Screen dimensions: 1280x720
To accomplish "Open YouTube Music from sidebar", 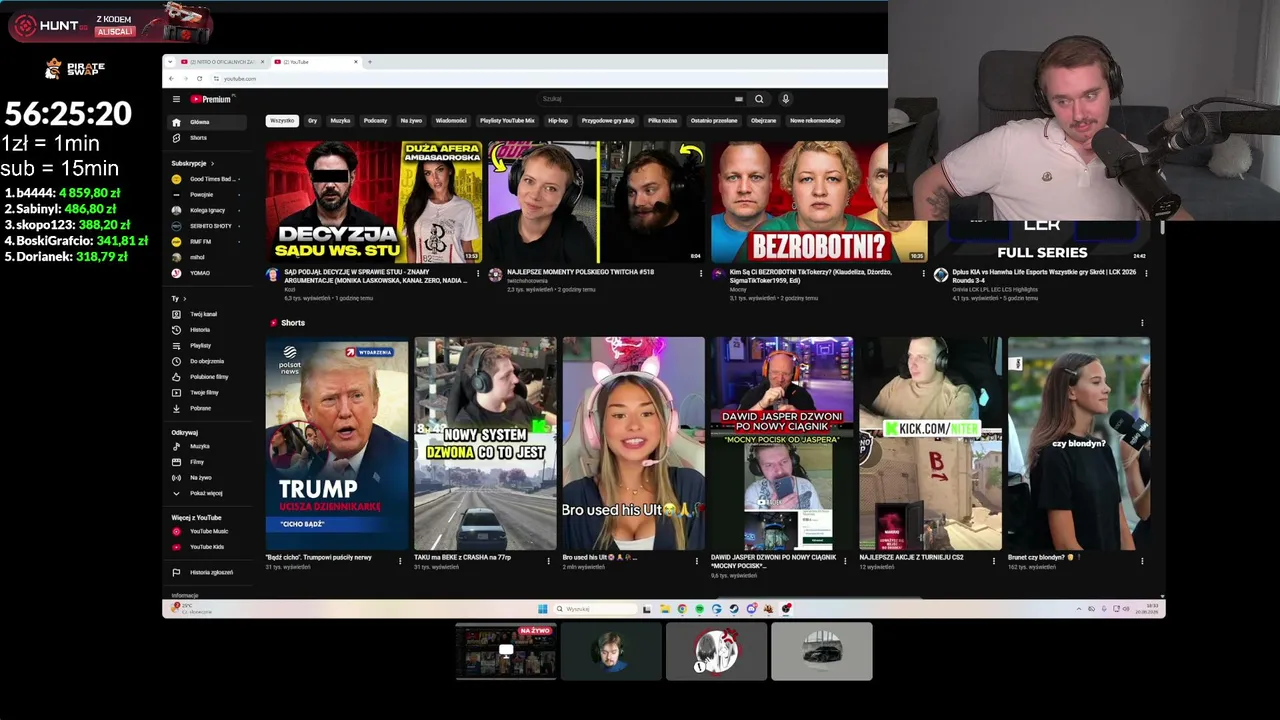I will pyautogui.click(x=208, y=532).
